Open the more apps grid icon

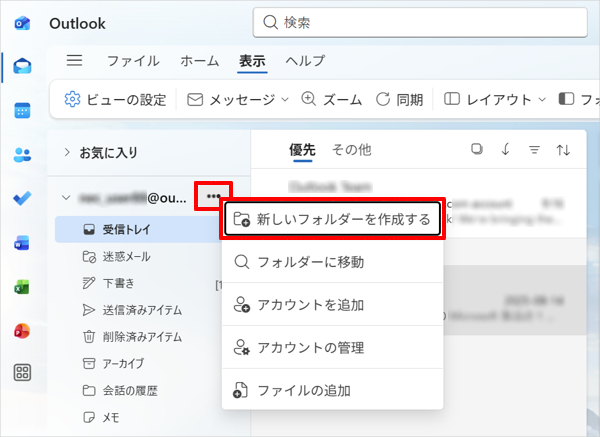click(x=22, y=372)
